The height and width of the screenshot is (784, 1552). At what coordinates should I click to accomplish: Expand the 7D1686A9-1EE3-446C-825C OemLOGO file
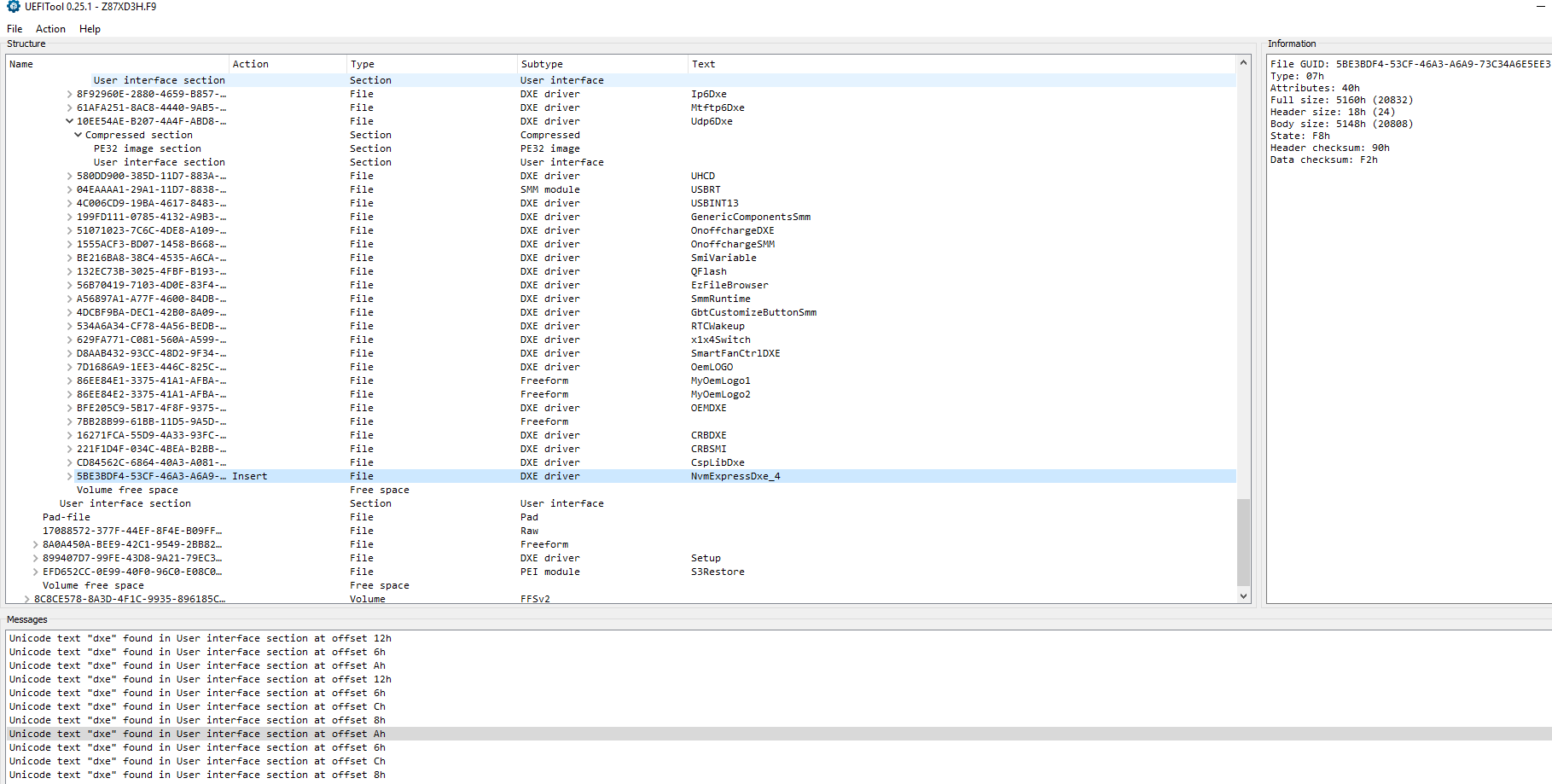click(69, 368)
